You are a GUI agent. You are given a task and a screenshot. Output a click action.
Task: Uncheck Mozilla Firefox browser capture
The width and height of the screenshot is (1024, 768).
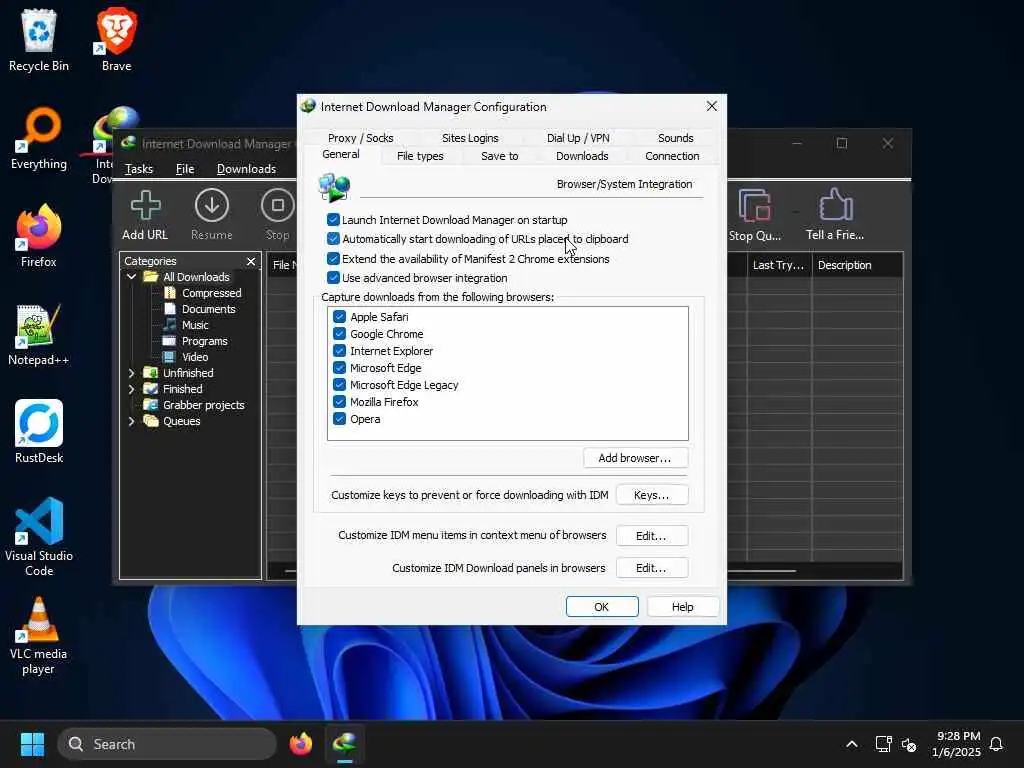pos(339,402)
